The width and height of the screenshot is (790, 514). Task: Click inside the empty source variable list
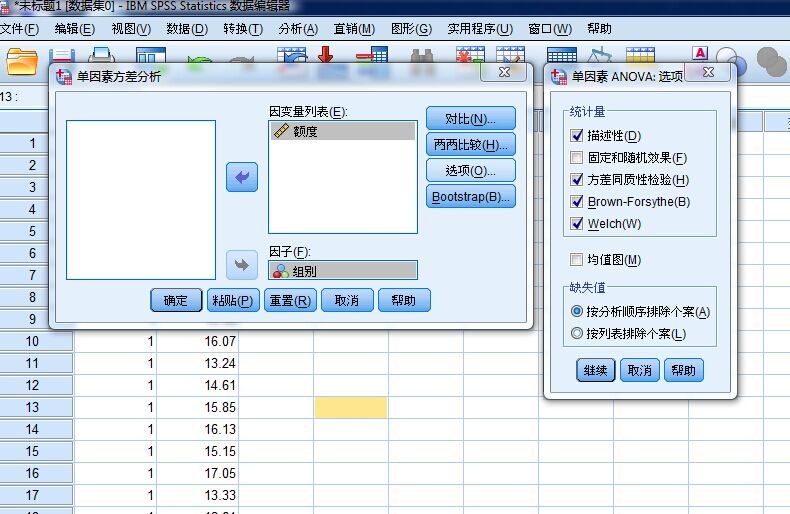141,200
